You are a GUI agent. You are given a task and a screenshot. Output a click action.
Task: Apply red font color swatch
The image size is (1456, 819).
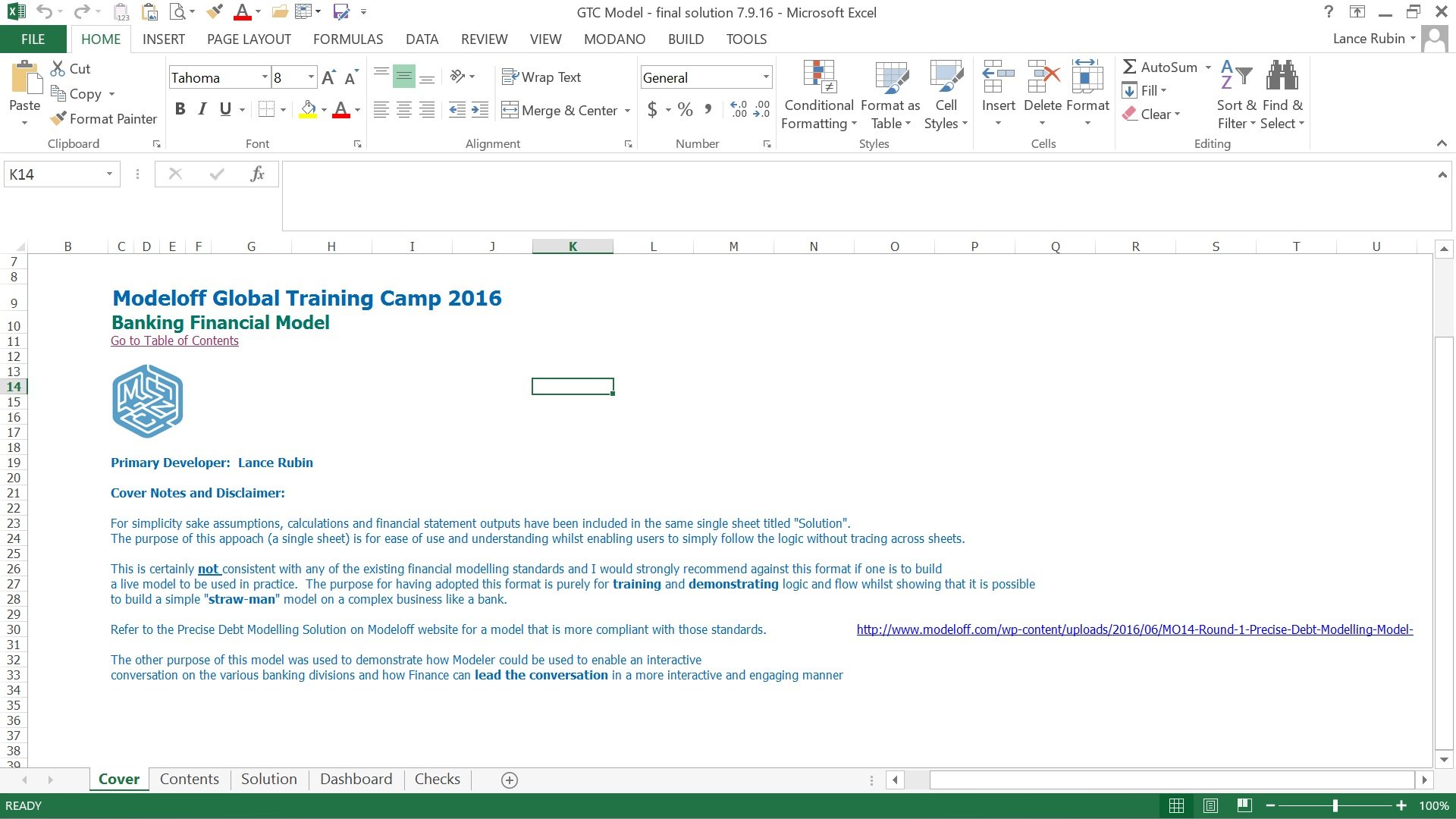coord(341,110)
